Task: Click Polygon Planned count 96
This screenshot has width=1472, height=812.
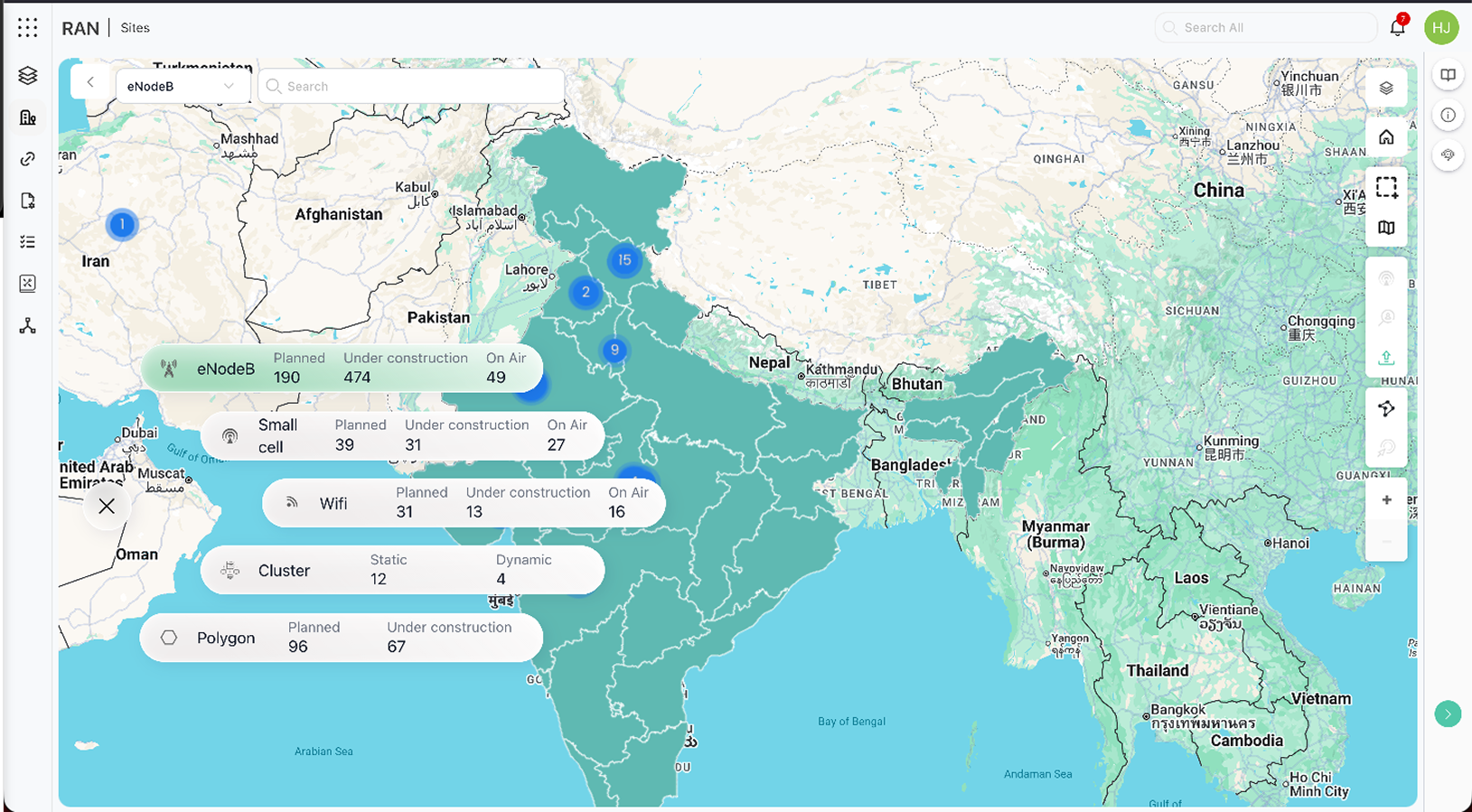Action: pos(298,647)
